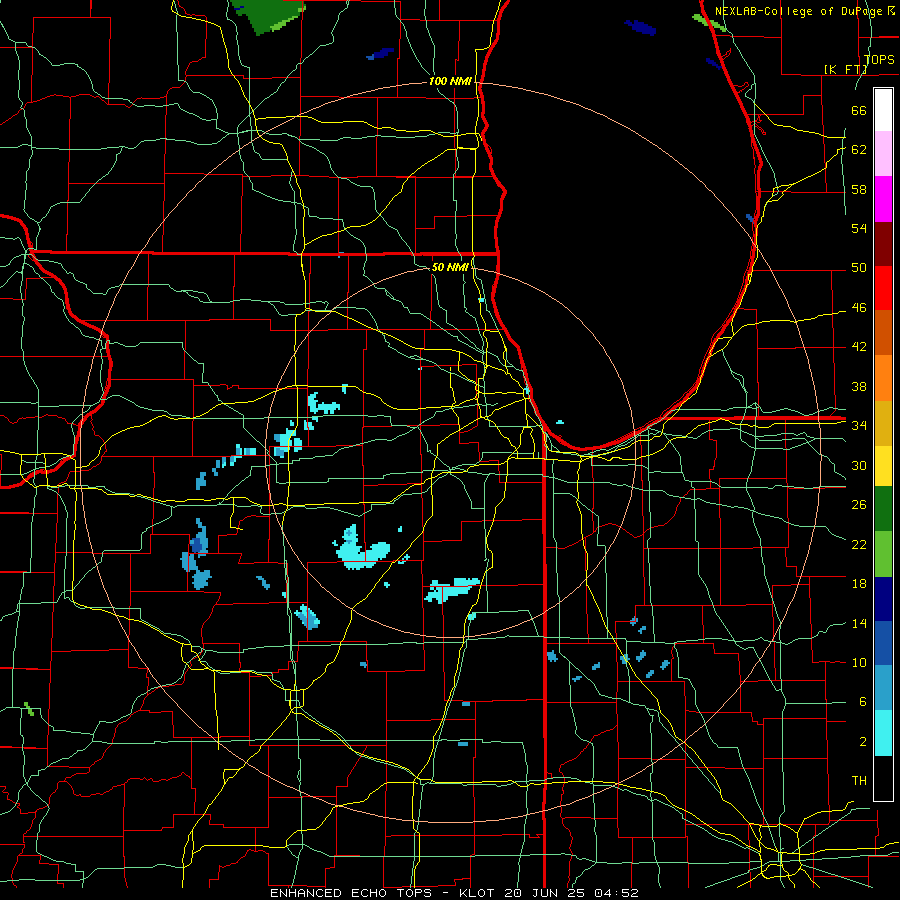
Task: Click the 54 legend value
Action: (x=859, y=228)
